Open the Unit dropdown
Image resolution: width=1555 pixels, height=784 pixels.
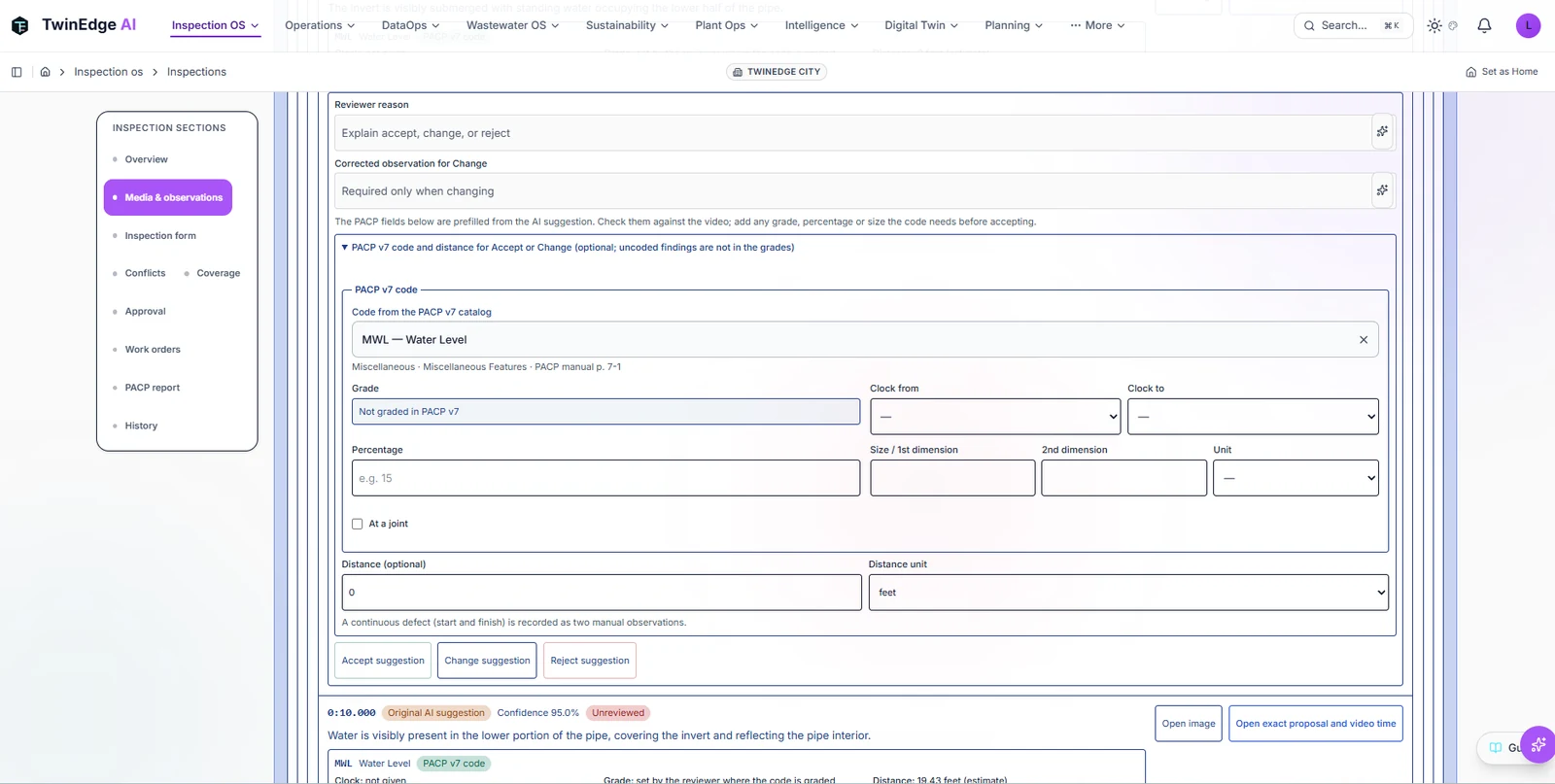tap(1296, 478)
